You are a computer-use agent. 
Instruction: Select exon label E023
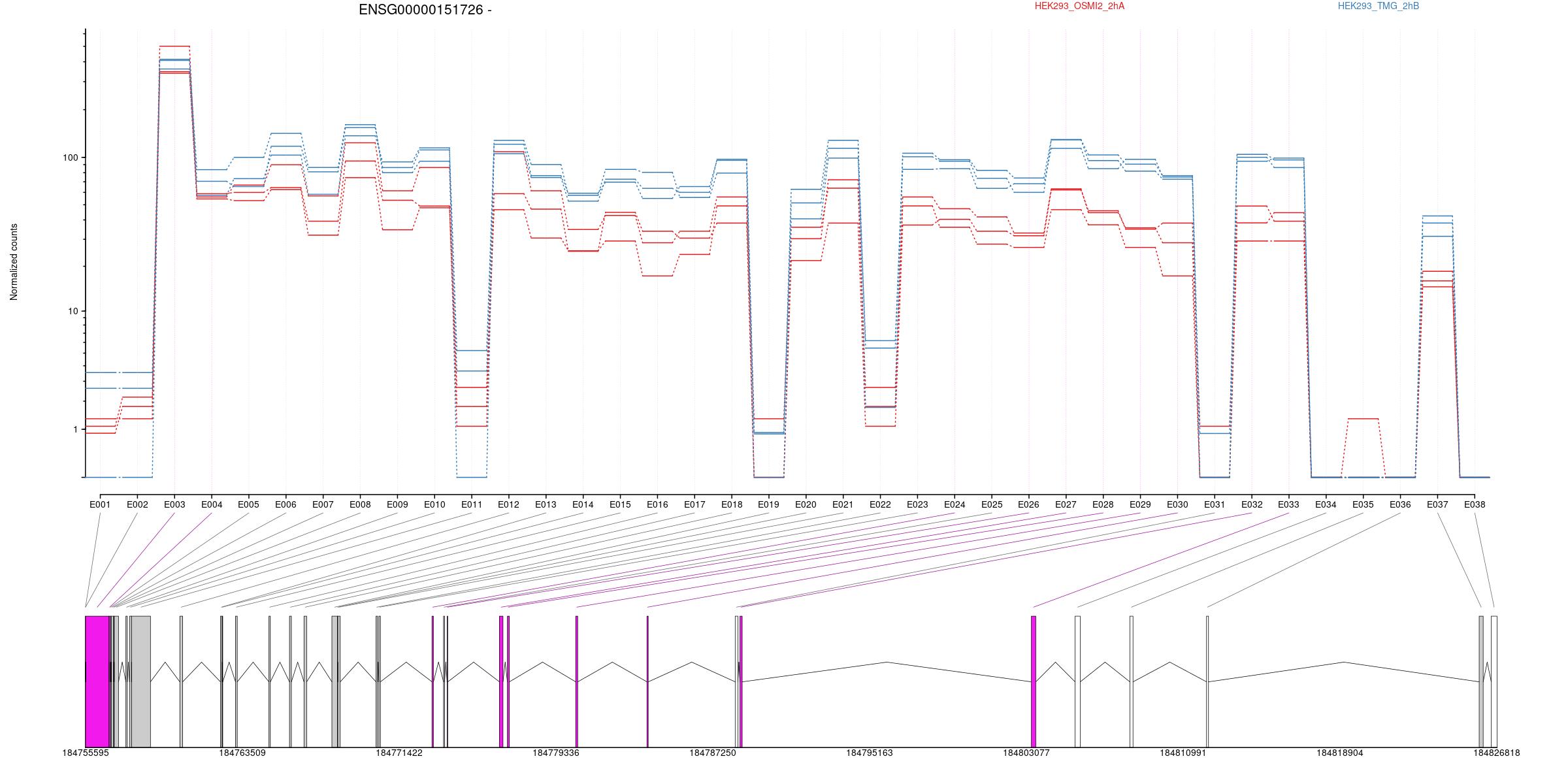(x=917, y=504)
